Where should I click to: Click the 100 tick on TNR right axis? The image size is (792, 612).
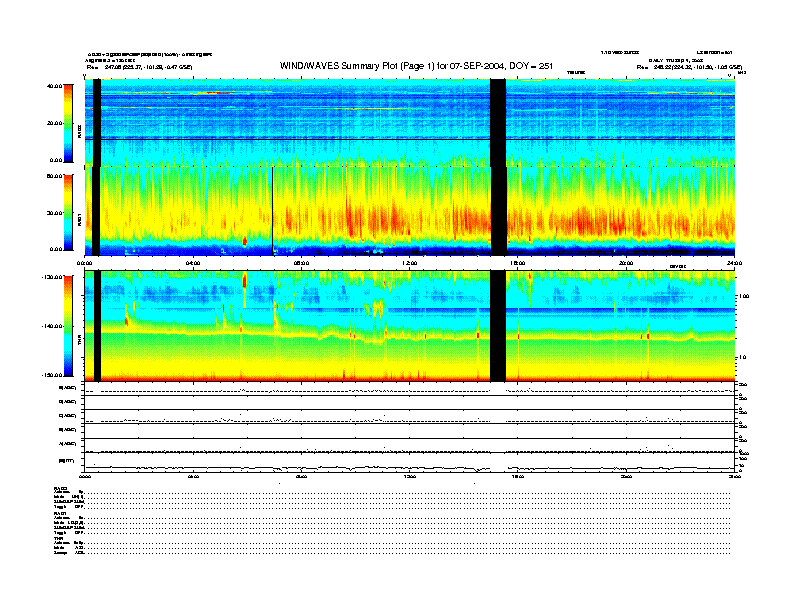pyautogui.click(x=743, y=297)
